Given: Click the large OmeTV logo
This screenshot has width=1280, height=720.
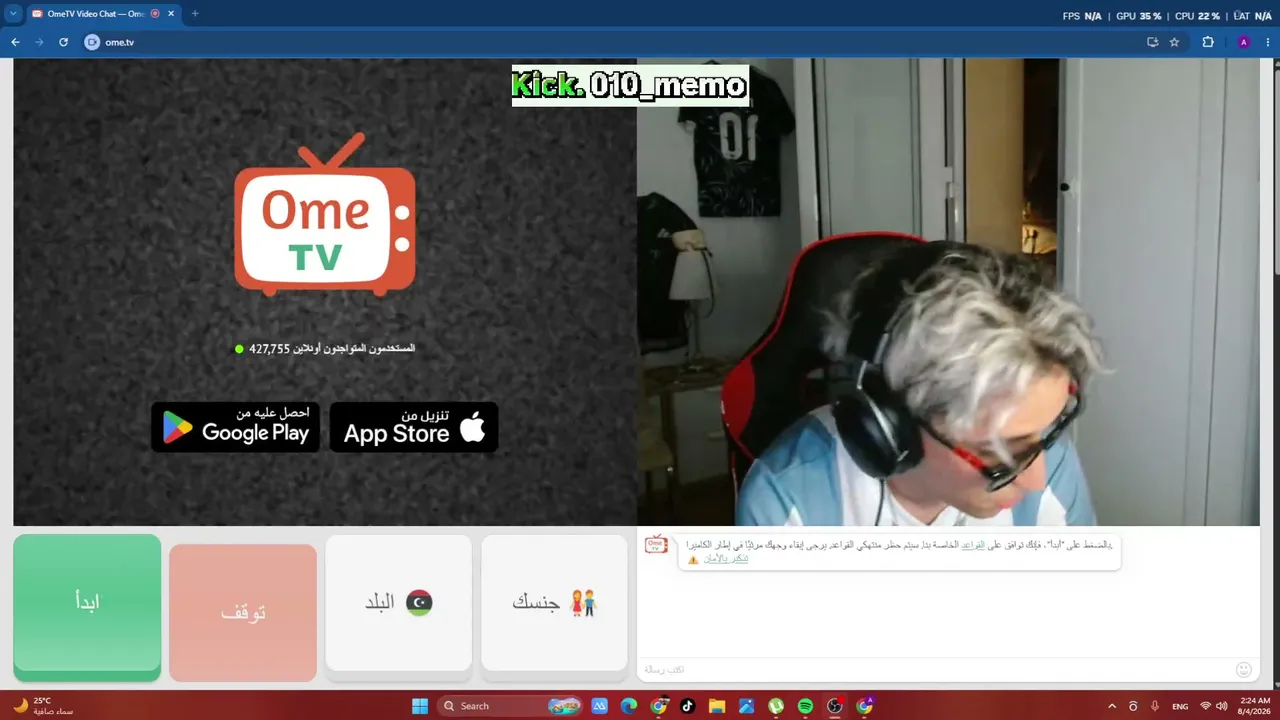Looking at the screenshot, I should coord(325,215).
